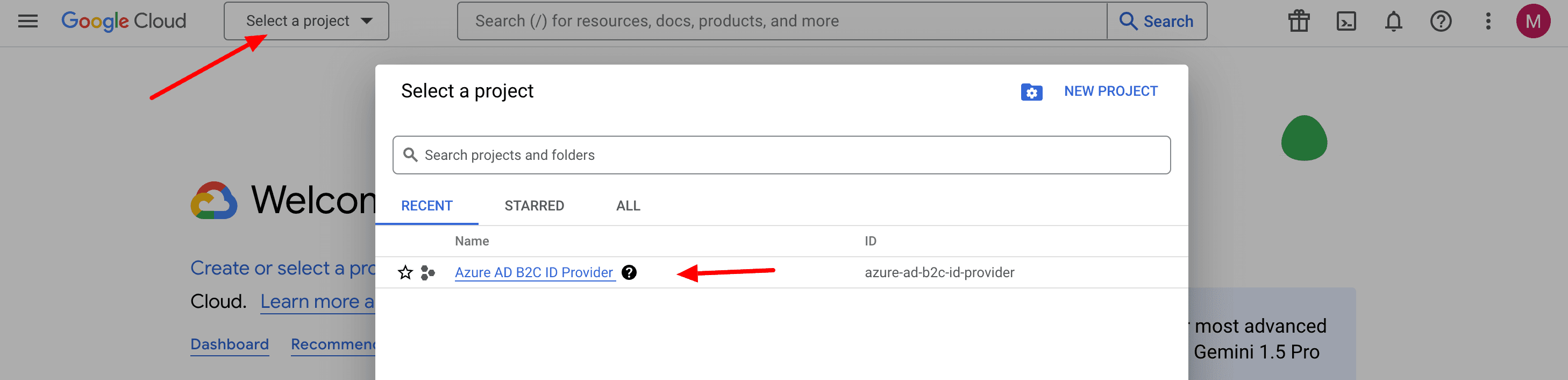1568x380 pixels.
Task: Click the gift free trial icon
Action: (x=1299, y=22)
